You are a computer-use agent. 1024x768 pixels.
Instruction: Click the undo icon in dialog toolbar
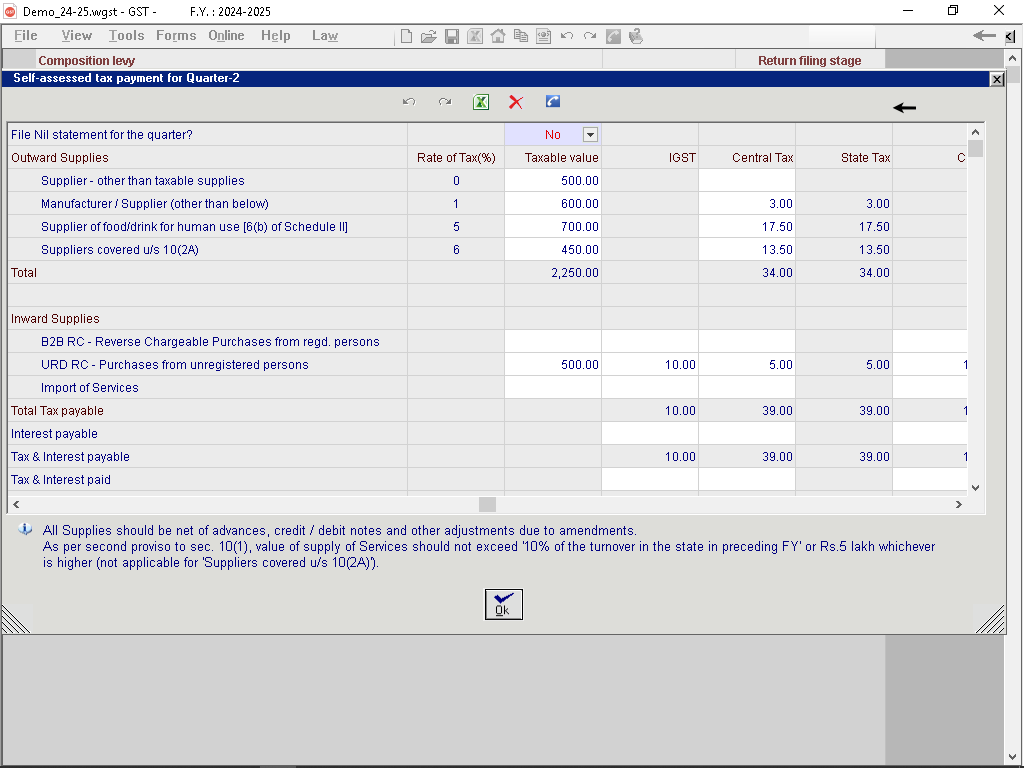point(408,102)
